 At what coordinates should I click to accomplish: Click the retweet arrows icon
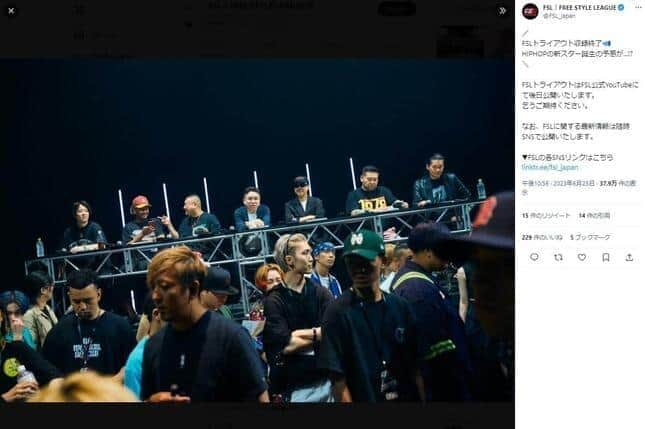558,257
